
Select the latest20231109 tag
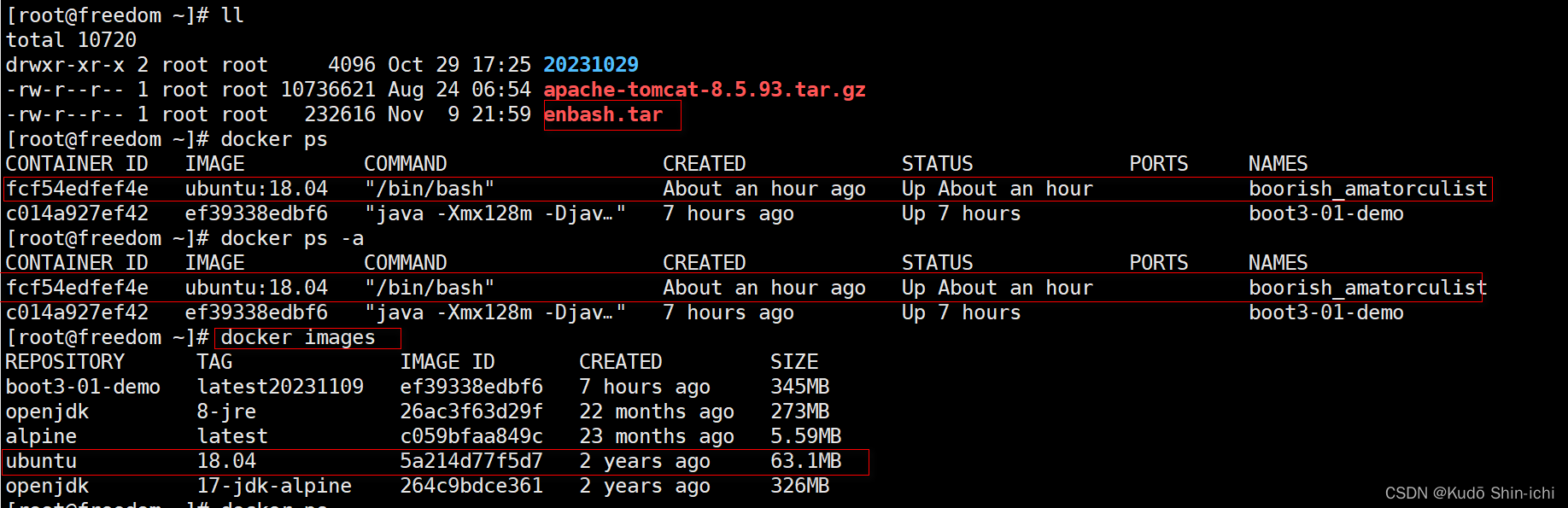click(x=280, y=387)
